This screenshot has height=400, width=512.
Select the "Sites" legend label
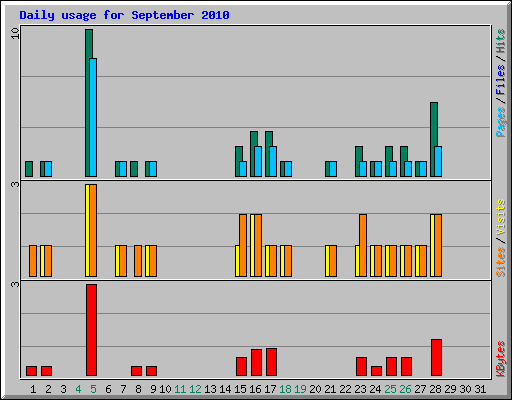click(x=500, y=262)
